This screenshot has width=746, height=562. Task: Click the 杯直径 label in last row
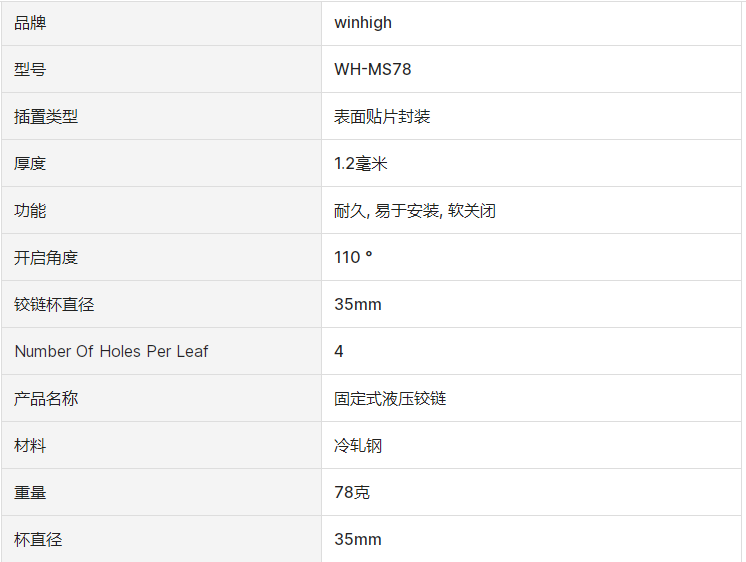click(38, 540)
